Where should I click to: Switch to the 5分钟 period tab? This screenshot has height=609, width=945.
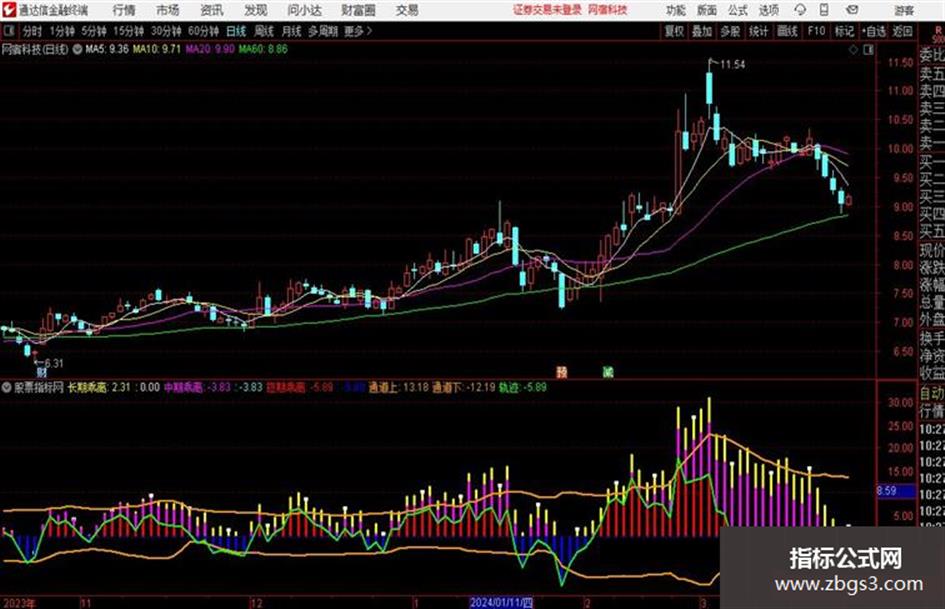coord(94,31)
